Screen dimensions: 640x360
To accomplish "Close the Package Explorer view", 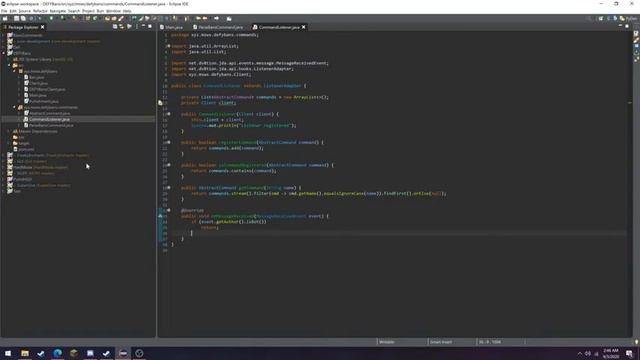I will point(42,27).
